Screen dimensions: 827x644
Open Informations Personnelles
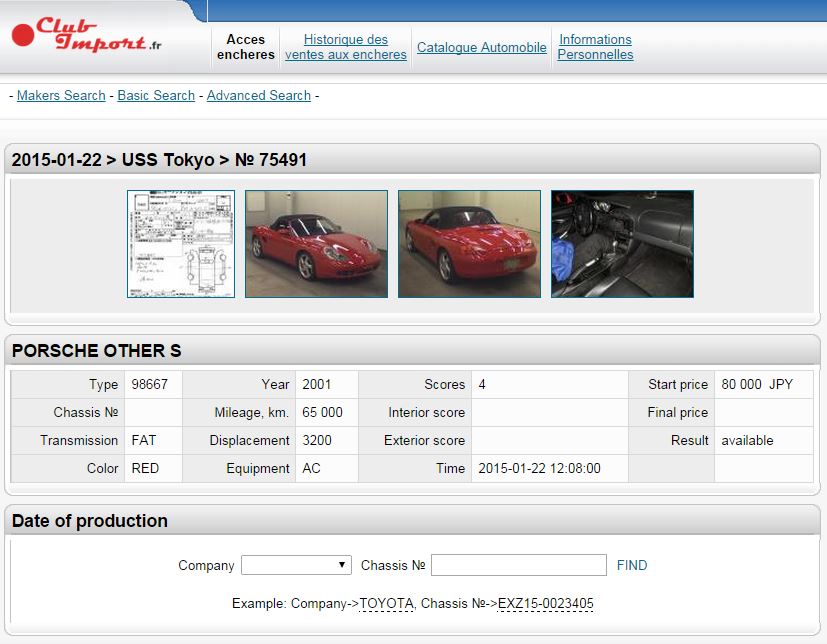coord(595,47)
